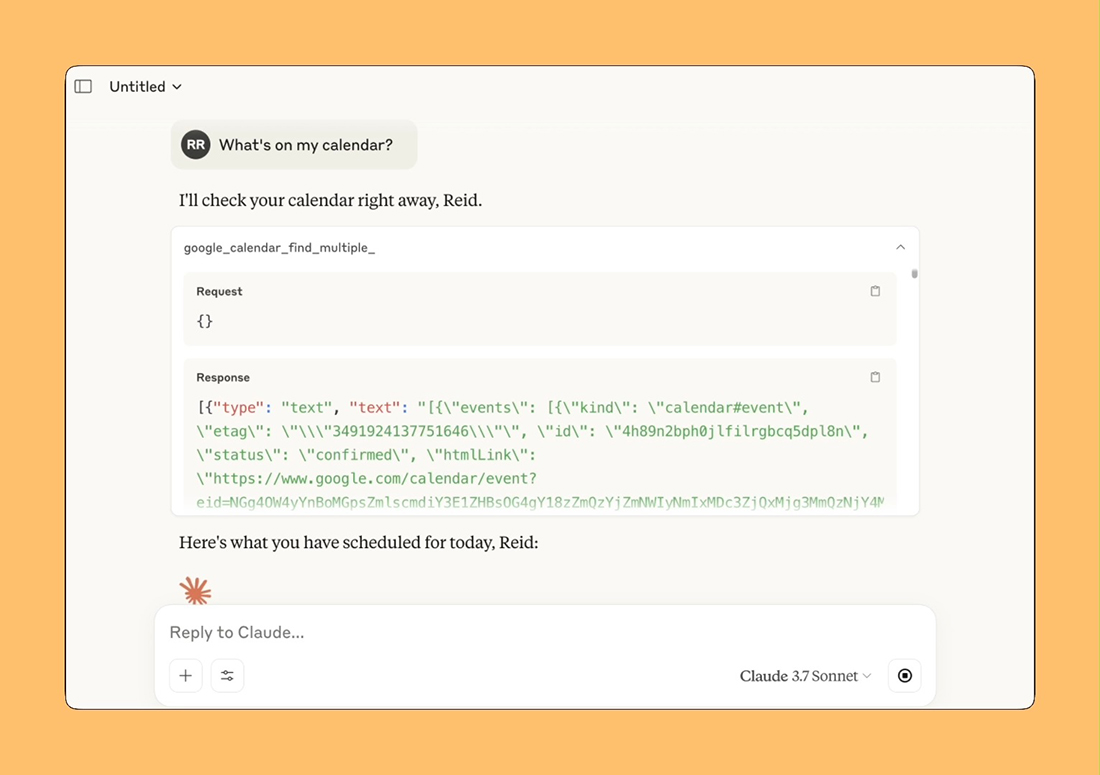Toggle the sidebar panel icon
Image resolution: width=1100 pixels, height=775 pixels.
[84, 87]
